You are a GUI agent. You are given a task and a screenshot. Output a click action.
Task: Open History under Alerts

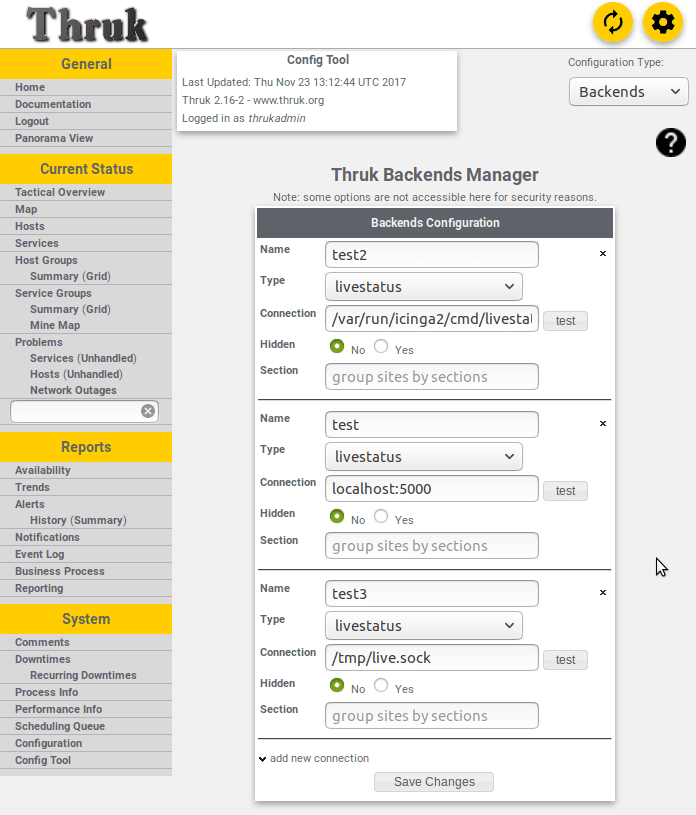coord(48,520)
